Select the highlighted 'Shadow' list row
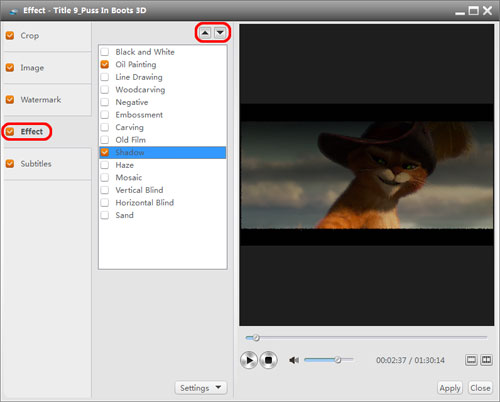Screen dimensions: 500x402 163,152
